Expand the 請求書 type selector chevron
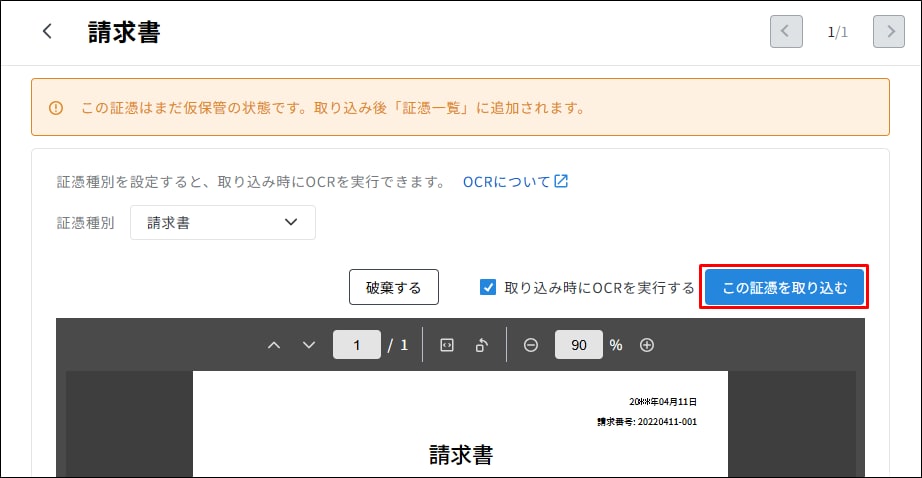 tap(291, 222)
